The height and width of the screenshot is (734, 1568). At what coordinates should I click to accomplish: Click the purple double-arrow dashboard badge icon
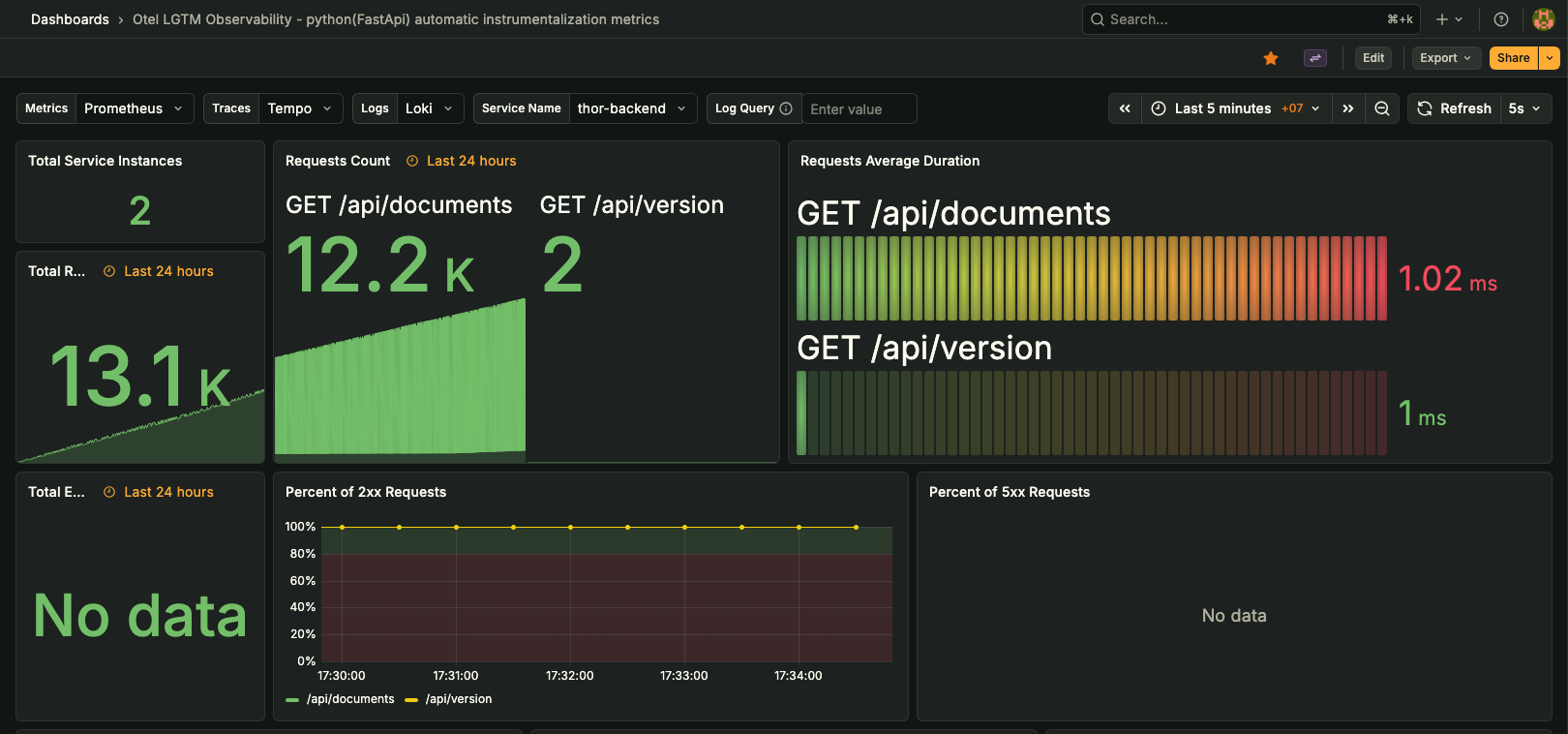[1315, 58]
